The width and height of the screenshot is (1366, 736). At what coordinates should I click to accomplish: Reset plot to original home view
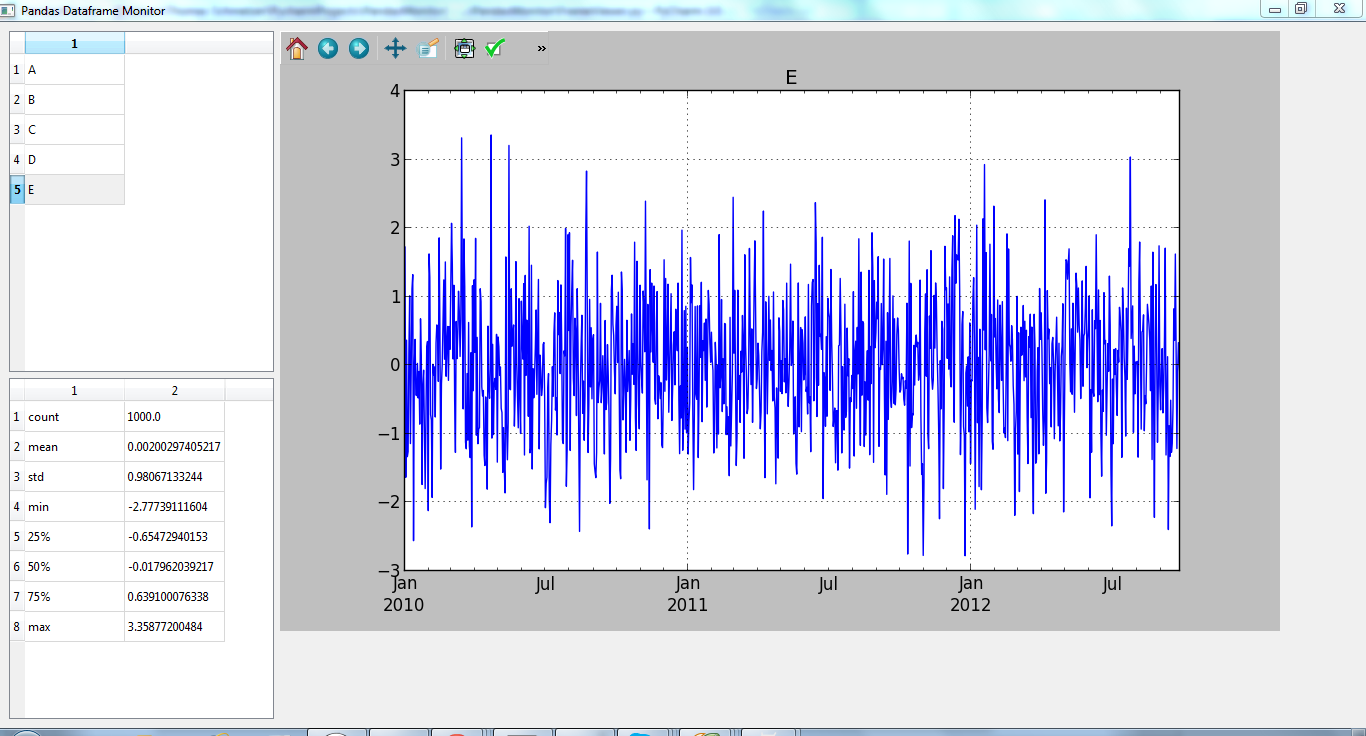[x=296, y=48]
